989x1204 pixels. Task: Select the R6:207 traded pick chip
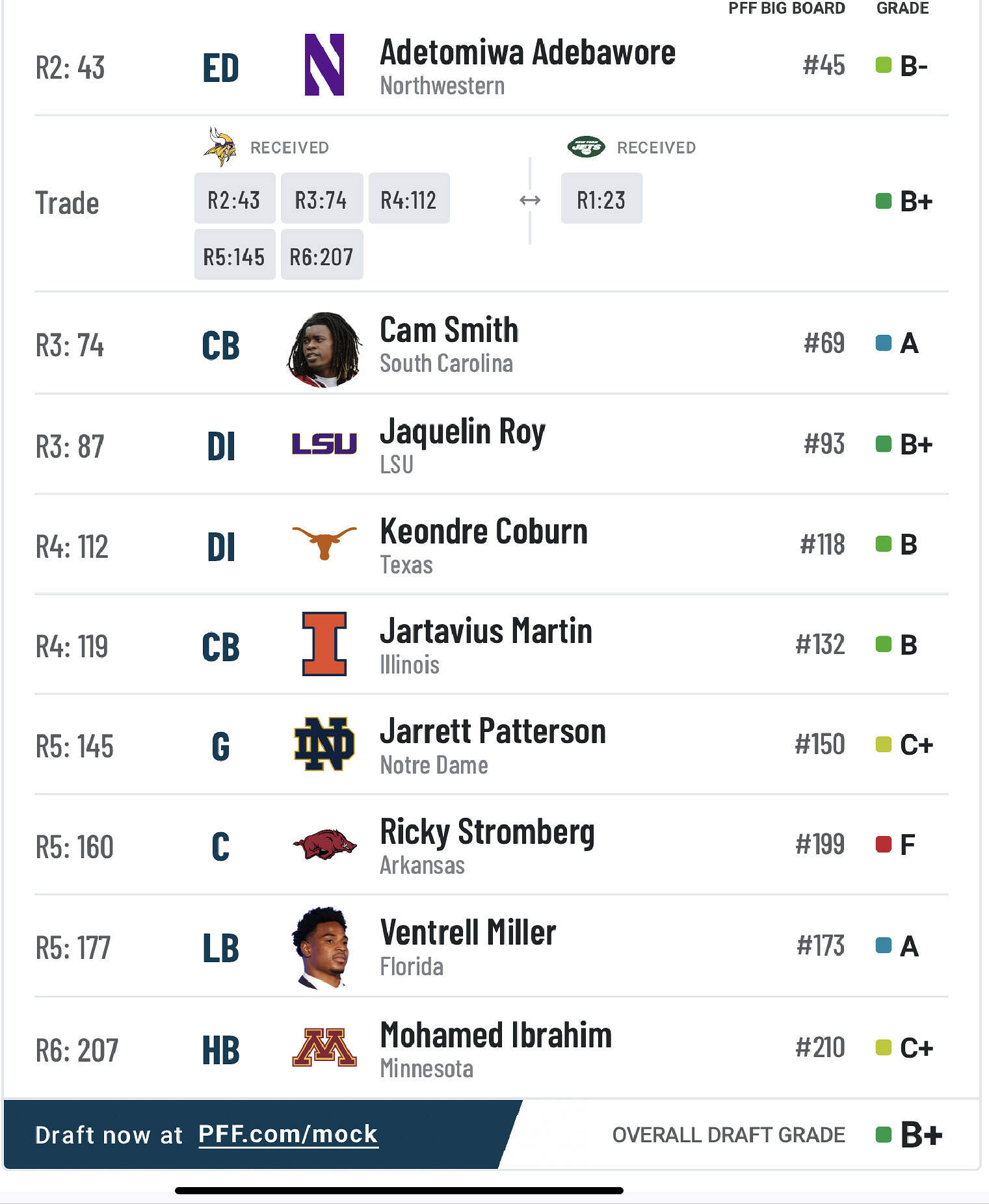pos(321,255)
